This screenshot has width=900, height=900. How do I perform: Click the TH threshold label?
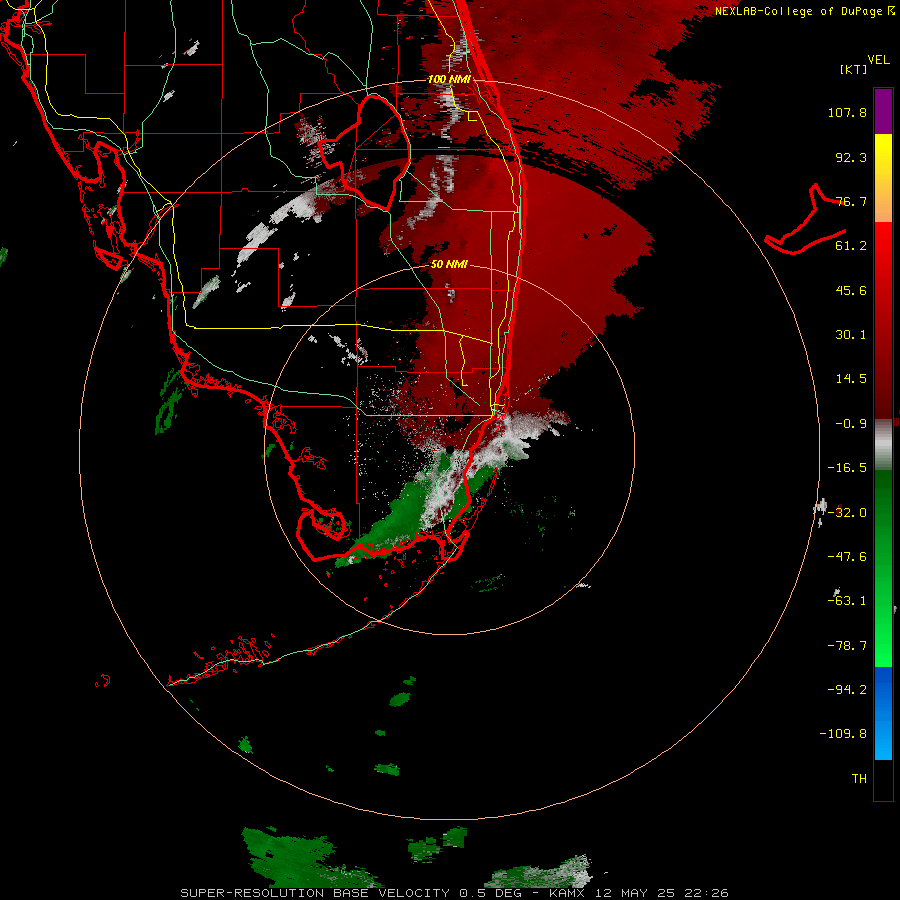click(859, 779)
